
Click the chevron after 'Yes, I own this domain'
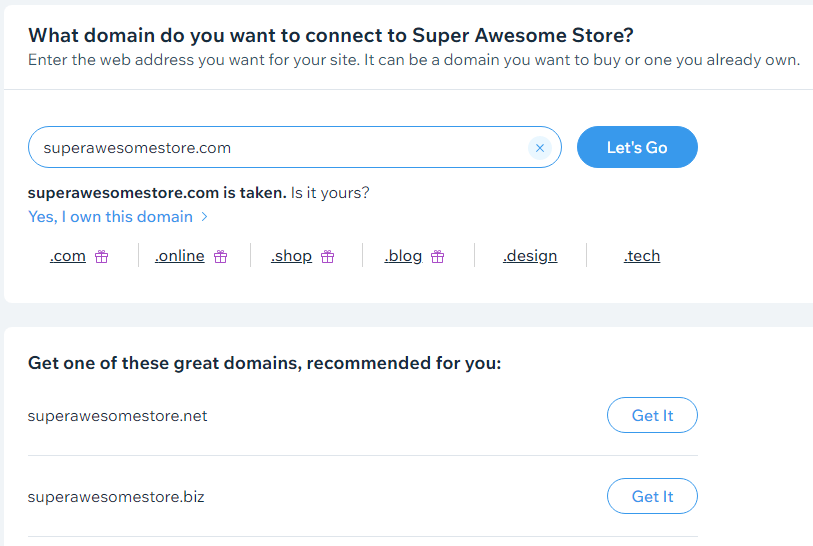tap(204, 217)
